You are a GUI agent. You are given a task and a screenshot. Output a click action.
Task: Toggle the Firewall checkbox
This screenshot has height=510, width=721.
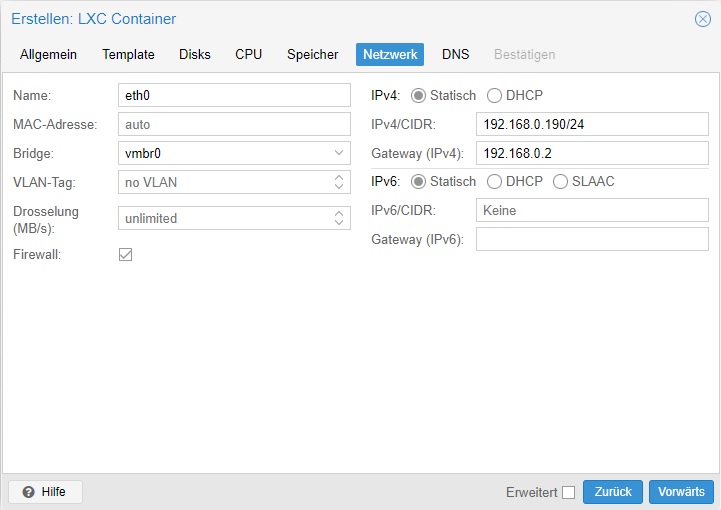(126, 254)
